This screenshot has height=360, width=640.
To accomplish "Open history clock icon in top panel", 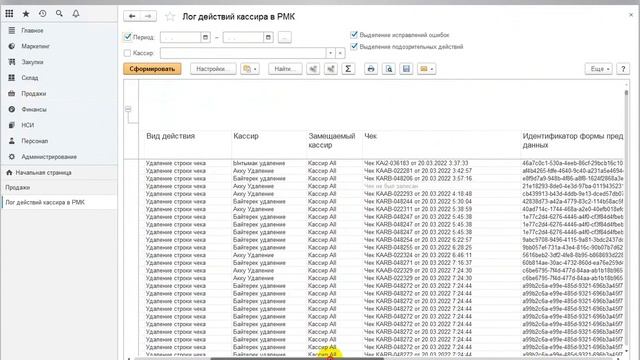I will pos(42,13).
